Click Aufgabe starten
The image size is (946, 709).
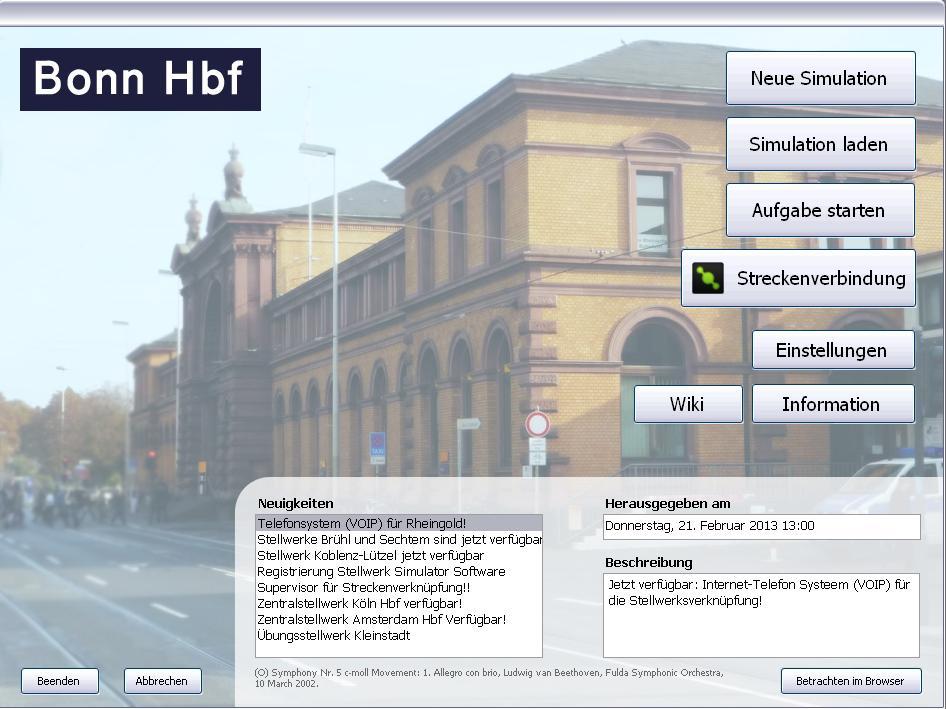tap(821, 210)
